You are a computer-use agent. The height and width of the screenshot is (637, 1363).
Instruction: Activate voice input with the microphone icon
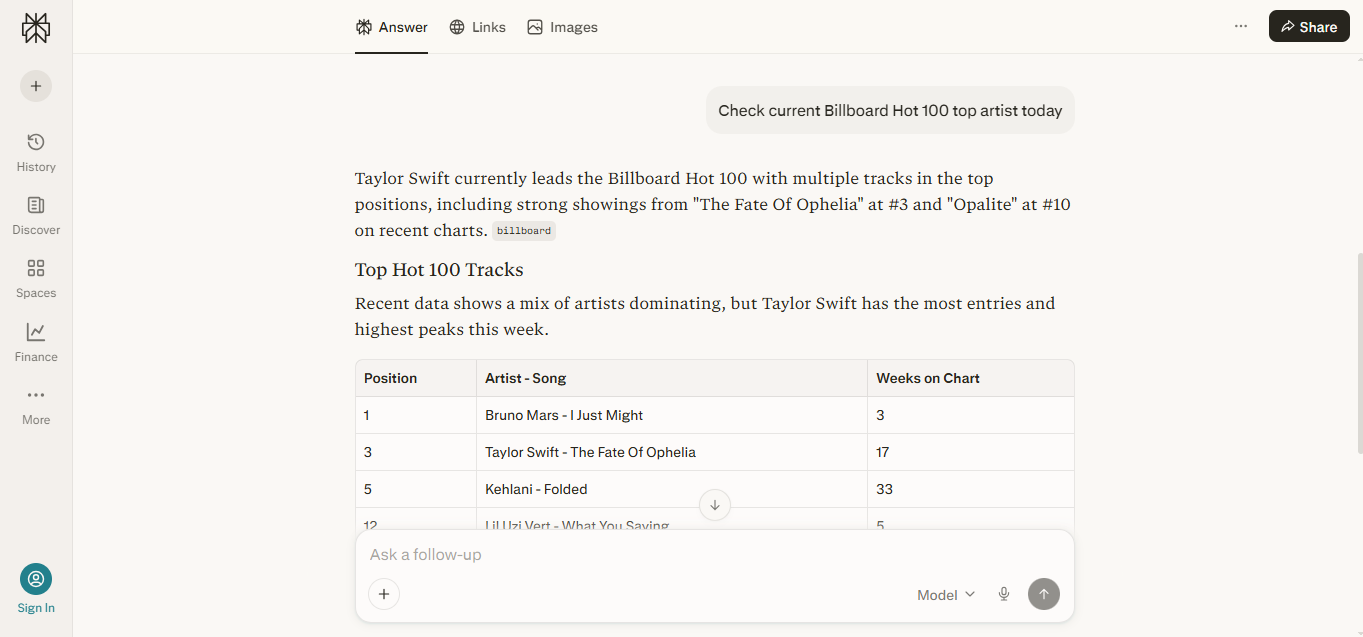pyautogui.click(x=1004, y=593)
